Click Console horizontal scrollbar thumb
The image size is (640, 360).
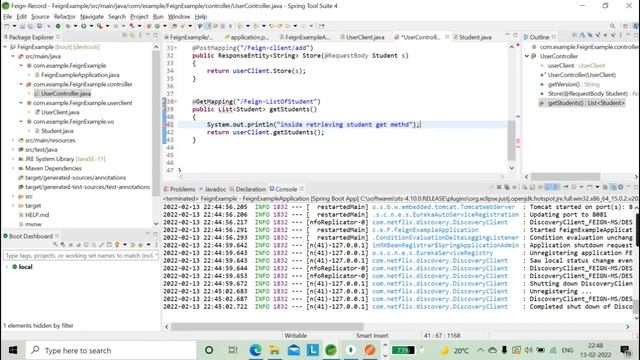(x=267, y=327)
